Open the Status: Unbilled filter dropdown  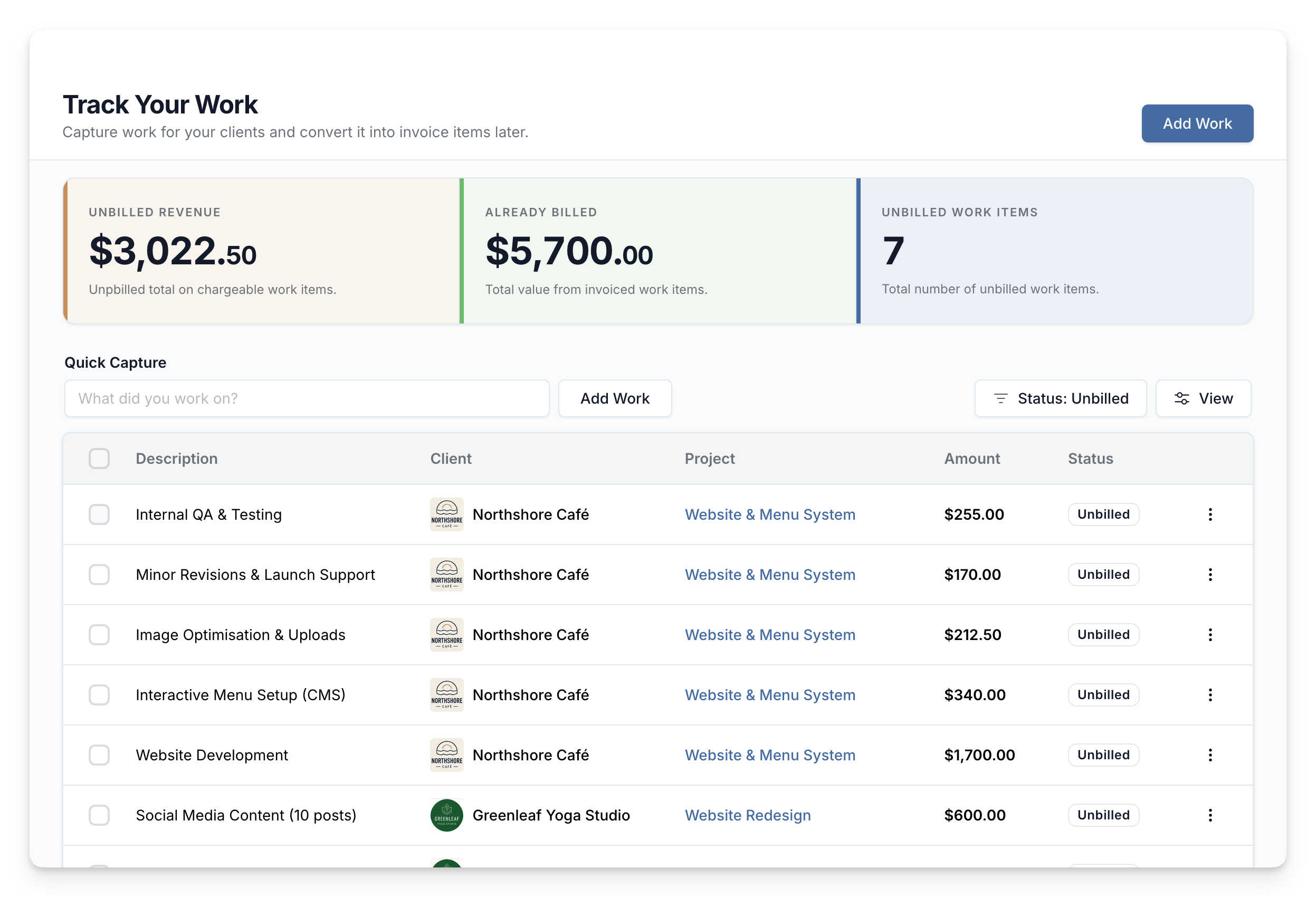pos(1060,398)
